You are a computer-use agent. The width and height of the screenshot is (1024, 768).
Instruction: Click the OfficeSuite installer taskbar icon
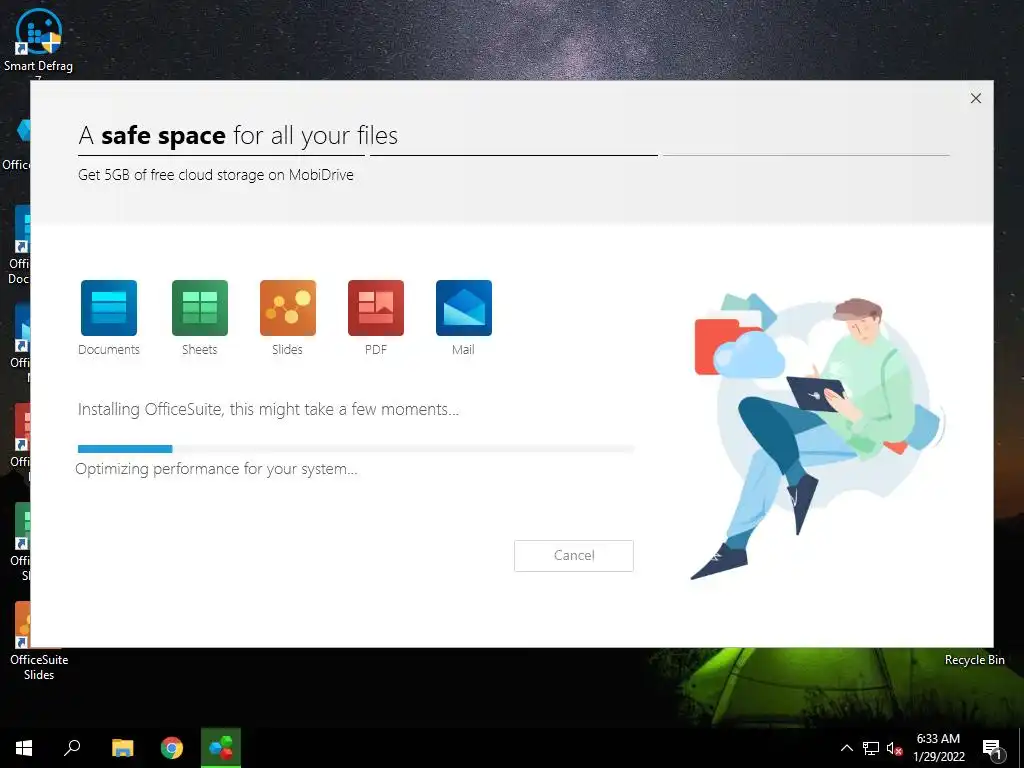(x=221, y=748)
